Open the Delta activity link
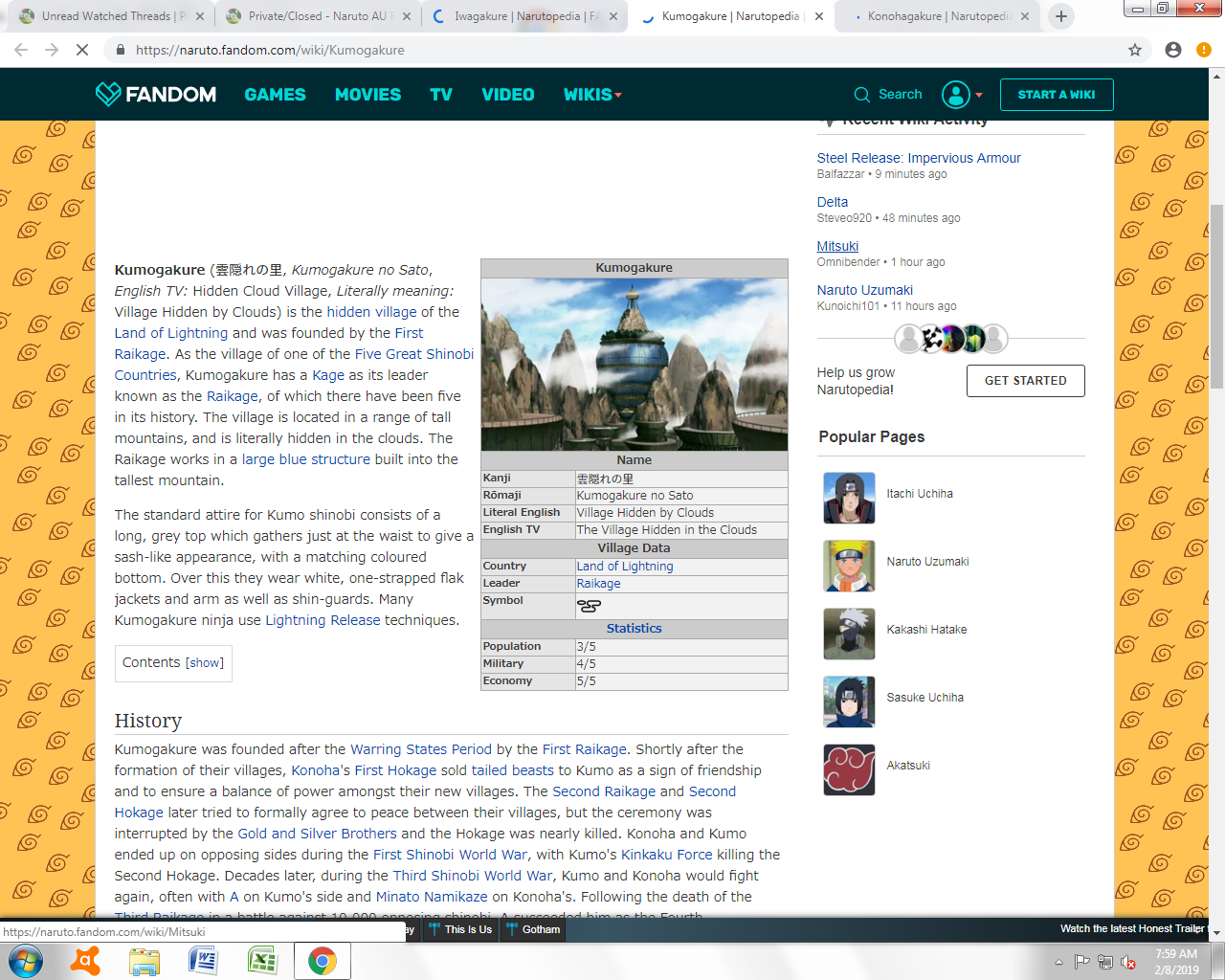This screenshot has height=980, width=1225. click(833, 202)
